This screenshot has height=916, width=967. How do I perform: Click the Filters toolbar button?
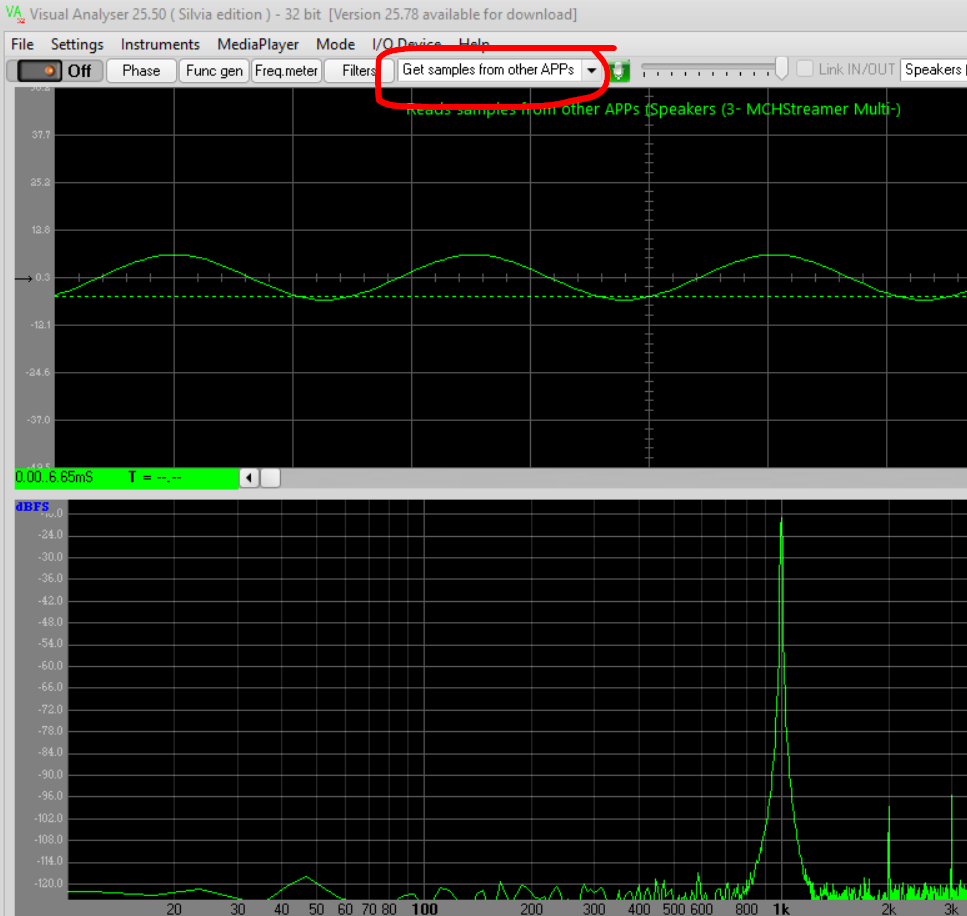[359, 71]
